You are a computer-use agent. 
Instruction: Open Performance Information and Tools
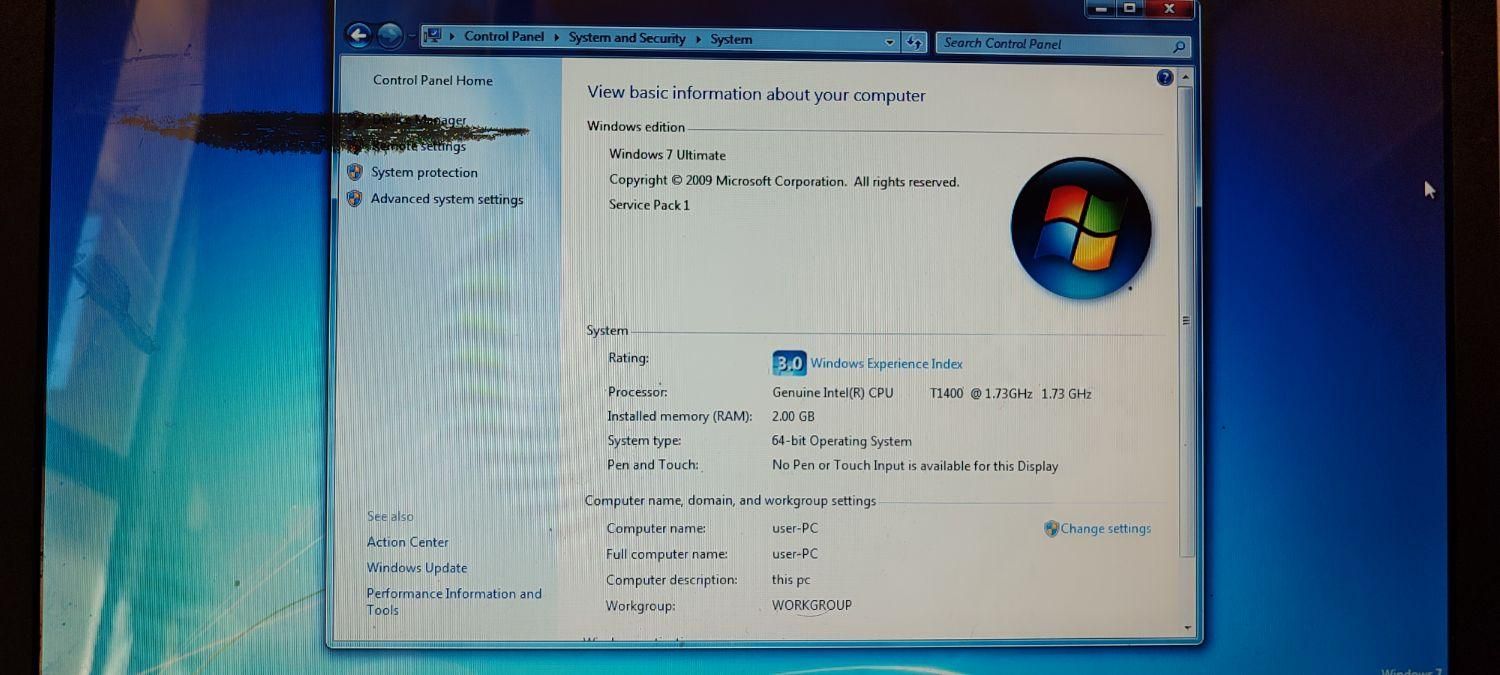pyautogui.click(x=454, y=601)
